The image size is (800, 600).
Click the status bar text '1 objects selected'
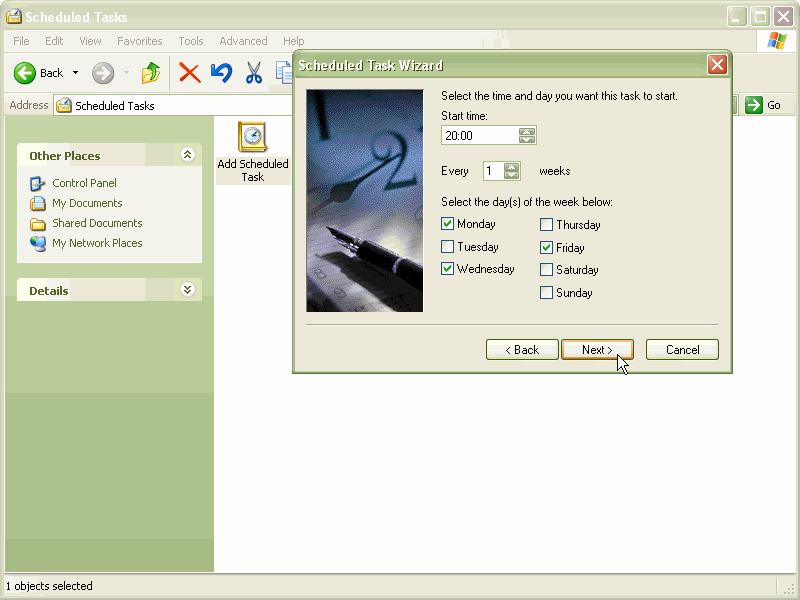(x=49, y=586)
